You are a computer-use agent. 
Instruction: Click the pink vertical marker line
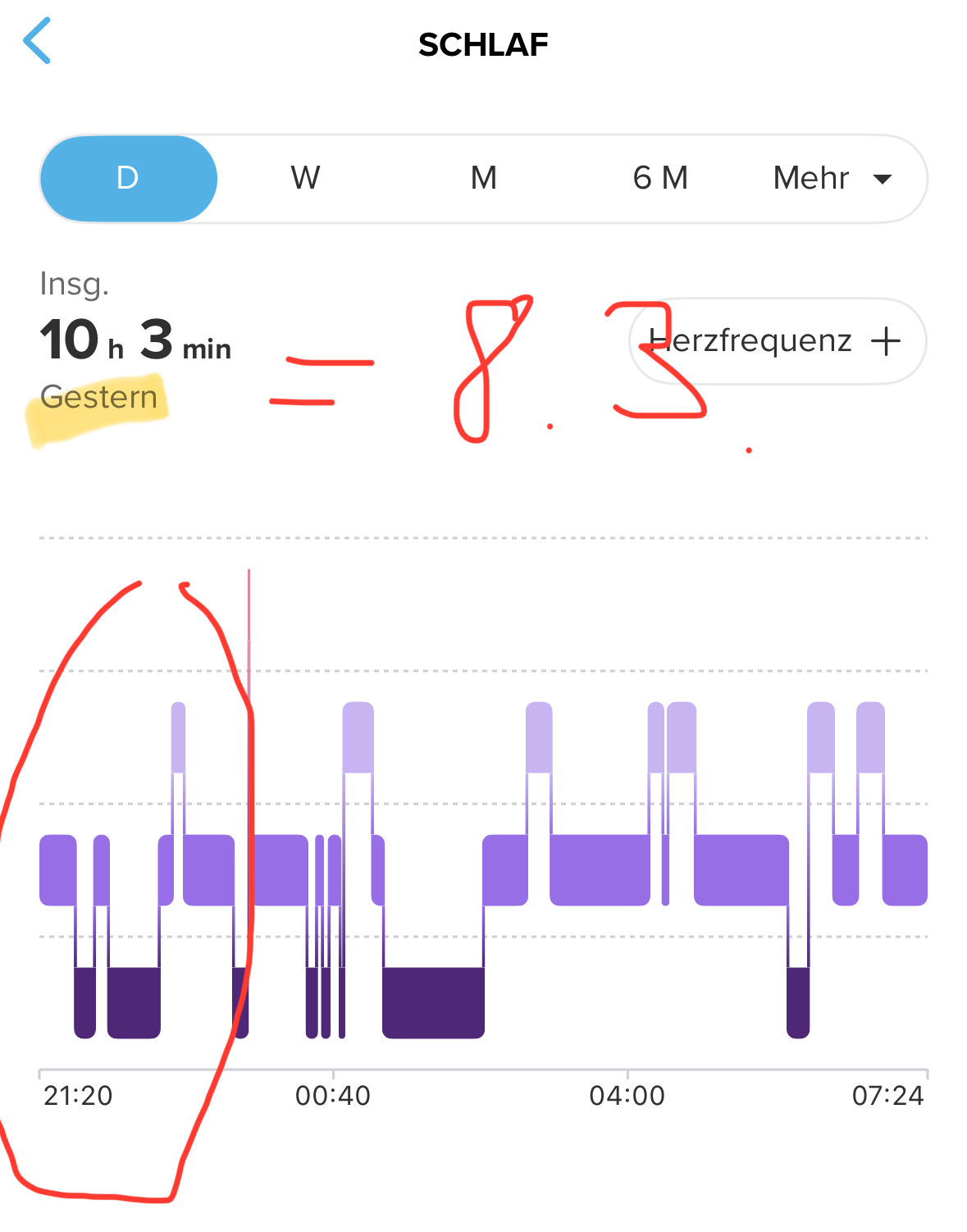coord(249,623)
